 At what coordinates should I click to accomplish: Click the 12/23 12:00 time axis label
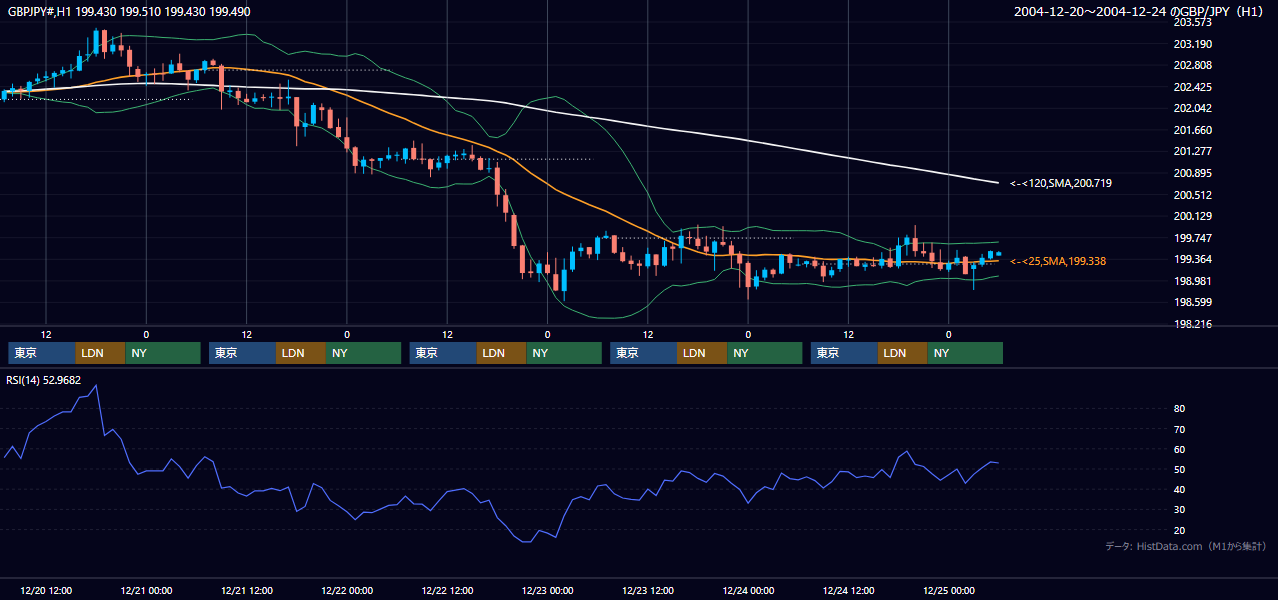click(x=648, y=590)
